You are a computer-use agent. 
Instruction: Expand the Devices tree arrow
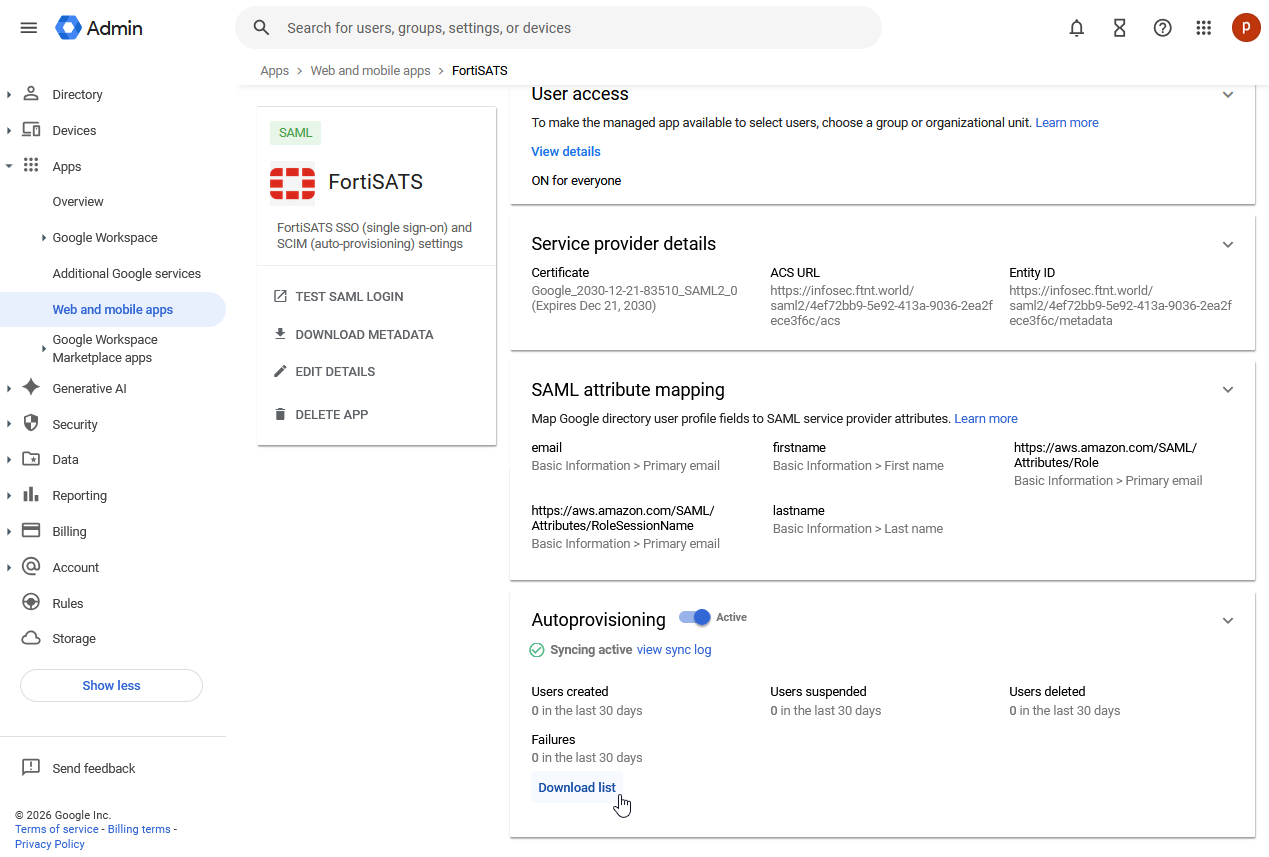click(x=9, y=130)
